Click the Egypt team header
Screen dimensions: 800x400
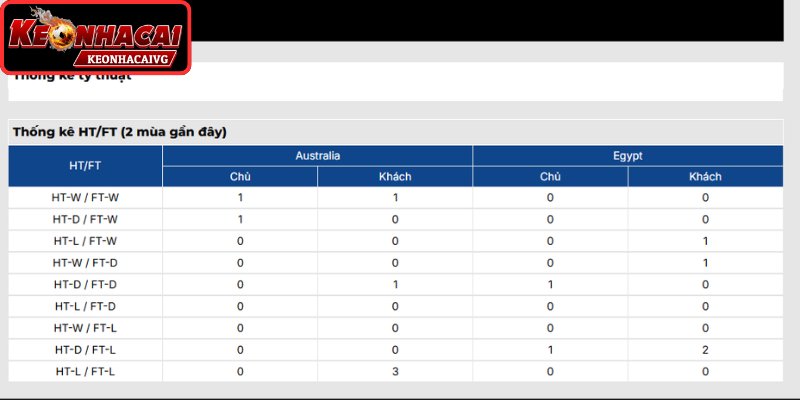(628, 156)
